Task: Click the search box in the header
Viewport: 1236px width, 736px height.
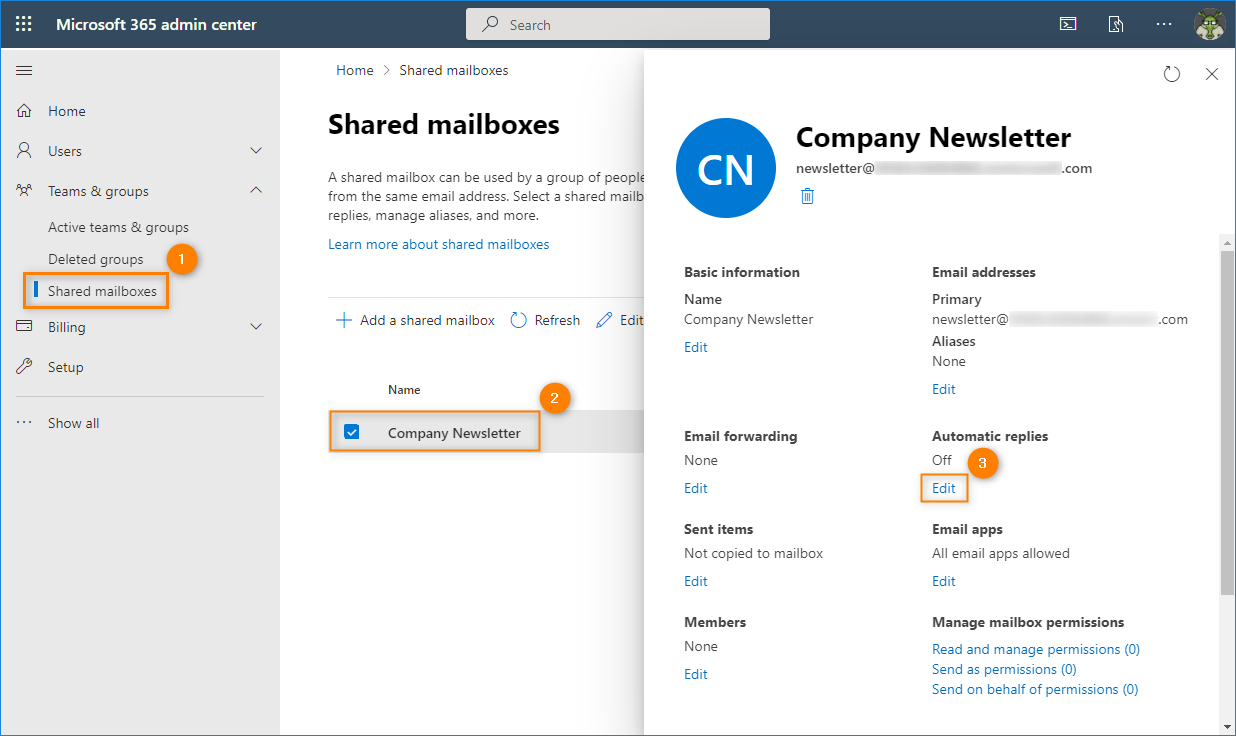Action: coord(618,24)
